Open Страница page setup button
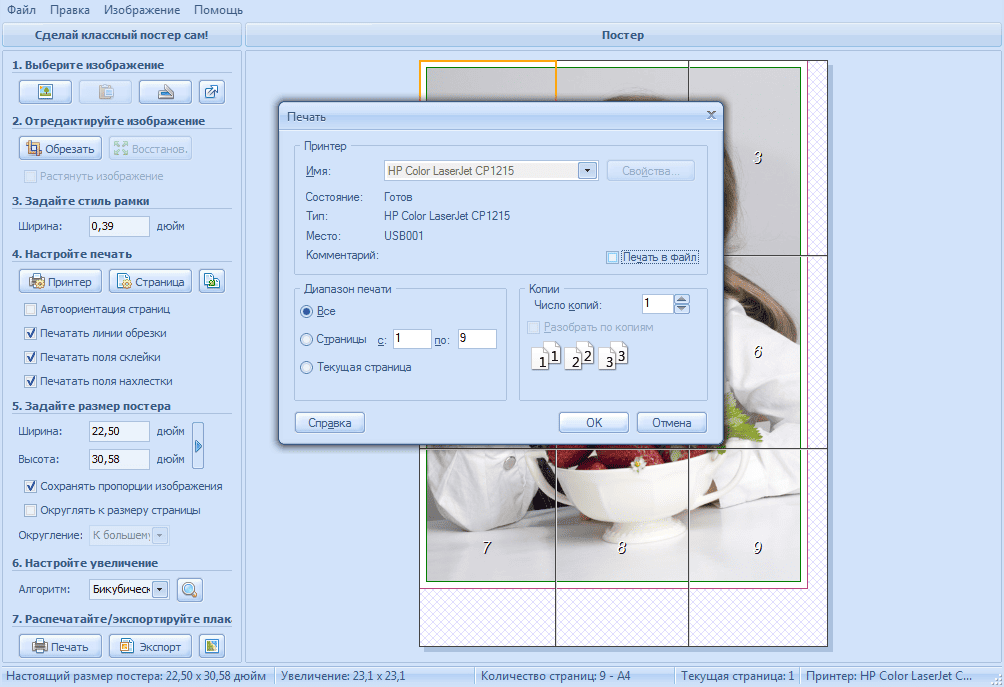 point(150,282)
